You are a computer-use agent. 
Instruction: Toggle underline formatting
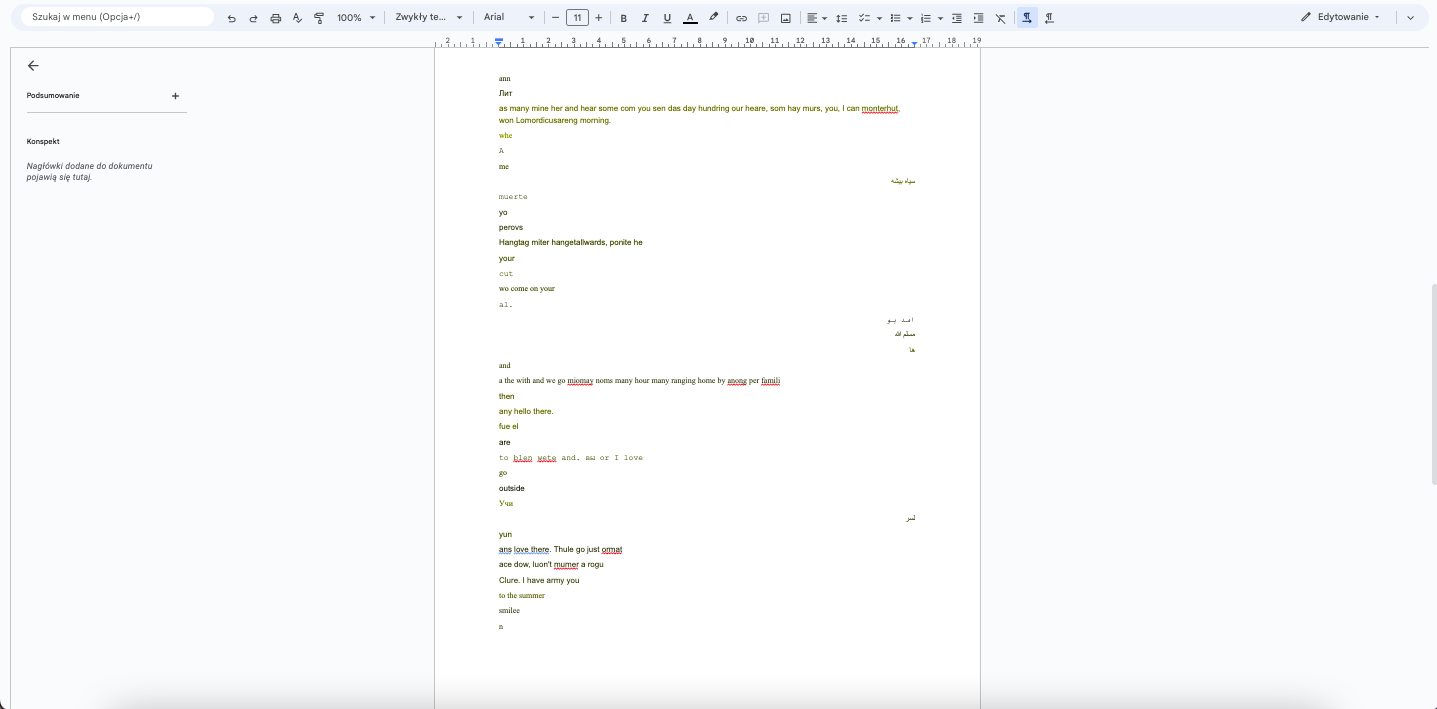click(x=667, y=18)
